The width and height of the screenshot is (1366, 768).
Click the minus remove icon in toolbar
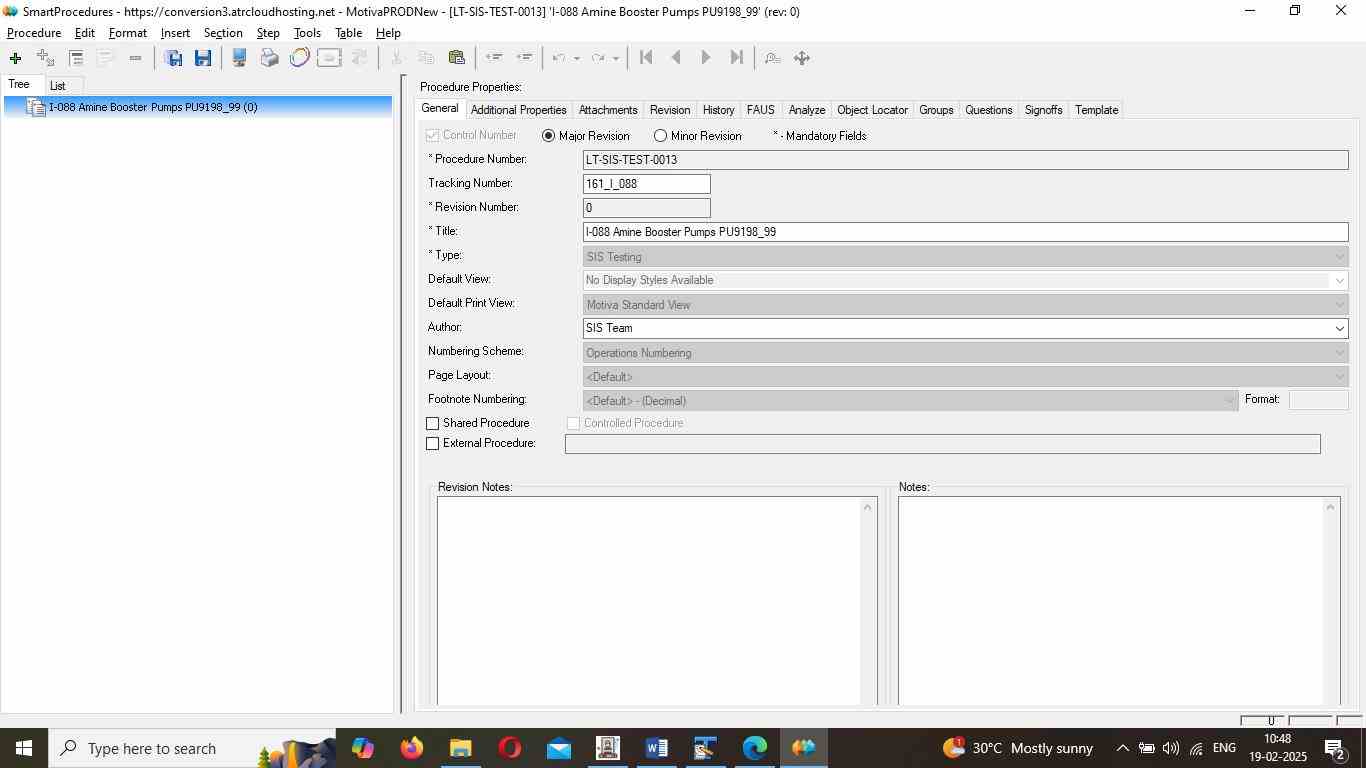pyautogui.click(x=135, y=58)
